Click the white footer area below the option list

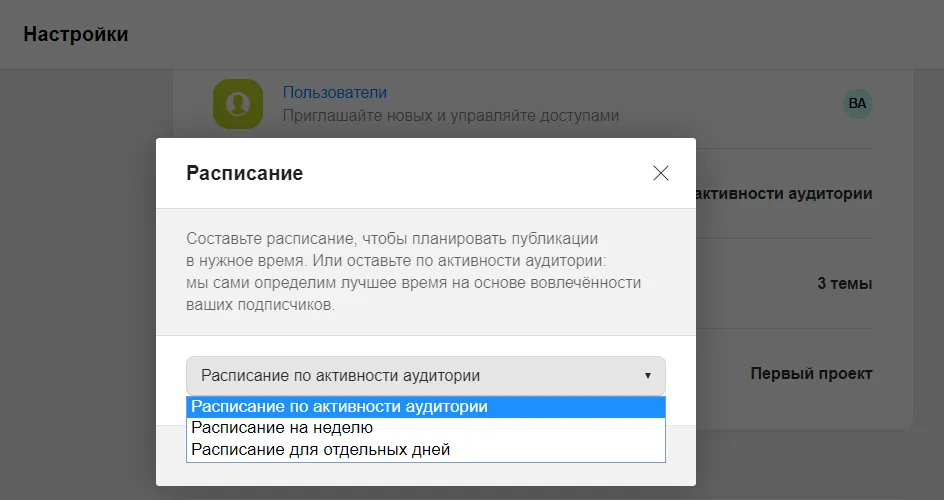[426, 474]
